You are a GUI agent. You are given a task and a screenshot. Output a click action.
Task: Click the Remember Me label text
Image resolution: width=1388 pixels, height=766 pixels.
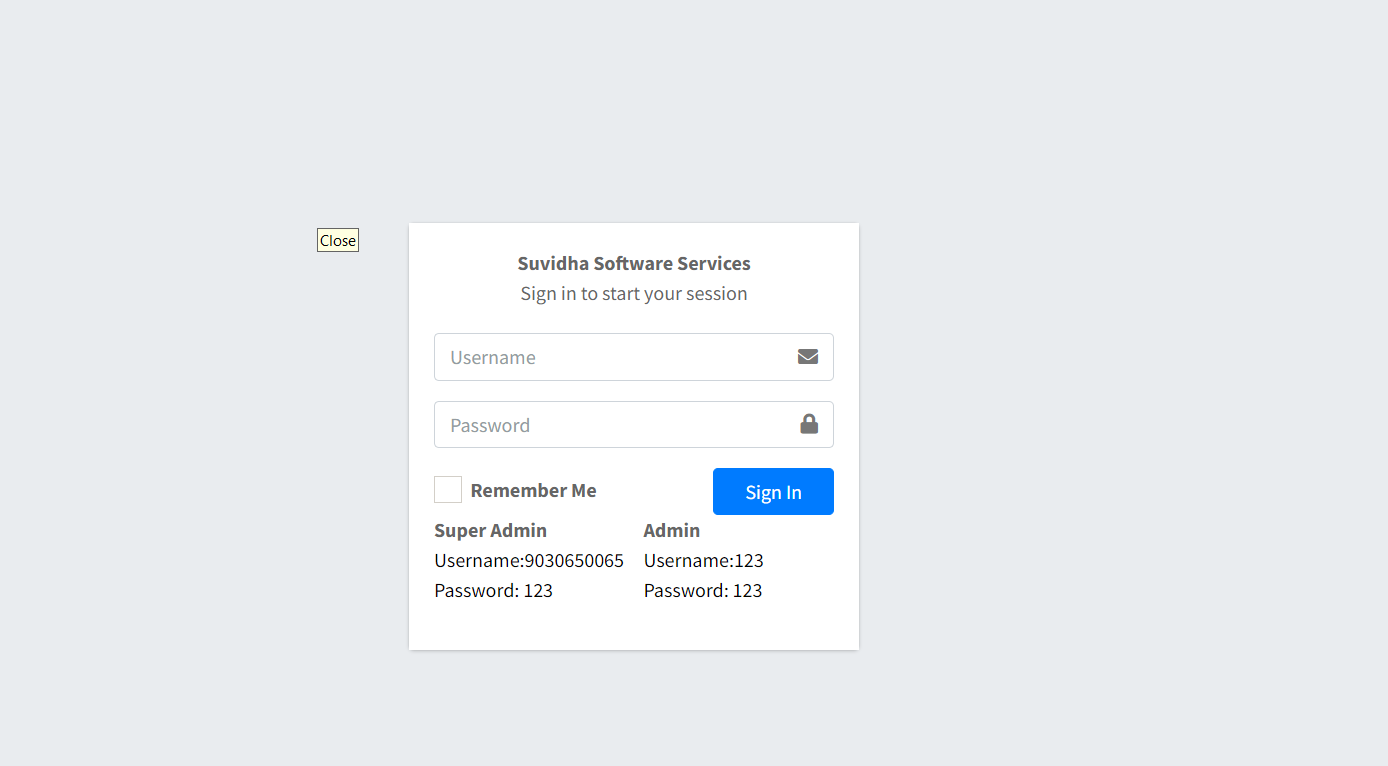tap(534, 490)
